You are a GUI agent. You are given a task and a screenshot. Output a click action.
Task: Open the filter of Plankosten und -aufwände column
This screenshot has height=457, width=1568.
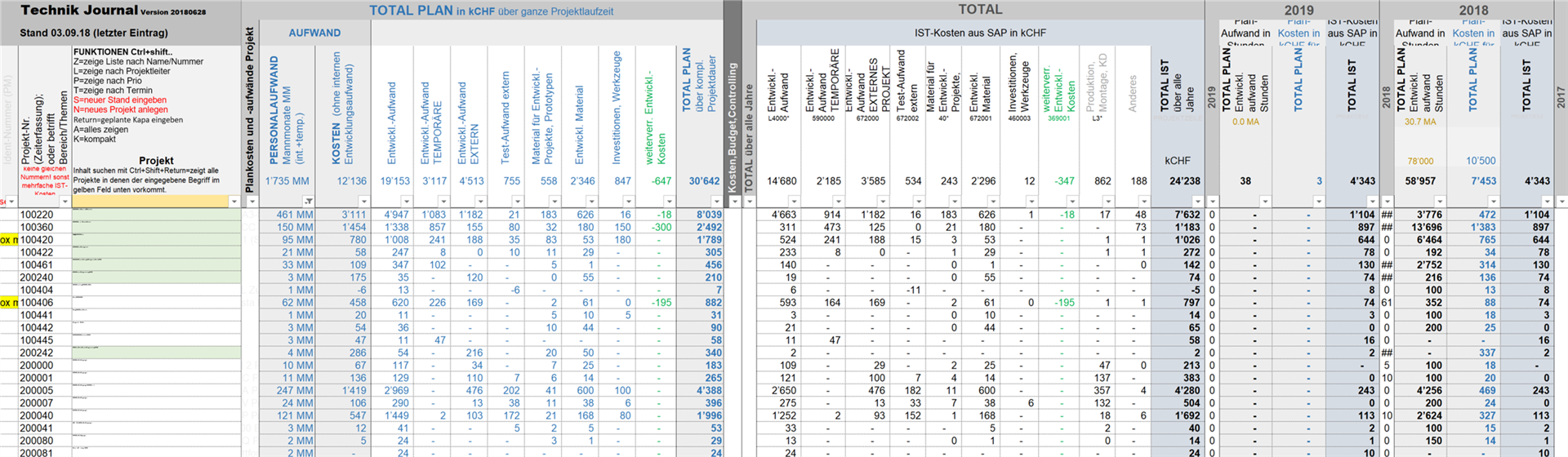252,201
